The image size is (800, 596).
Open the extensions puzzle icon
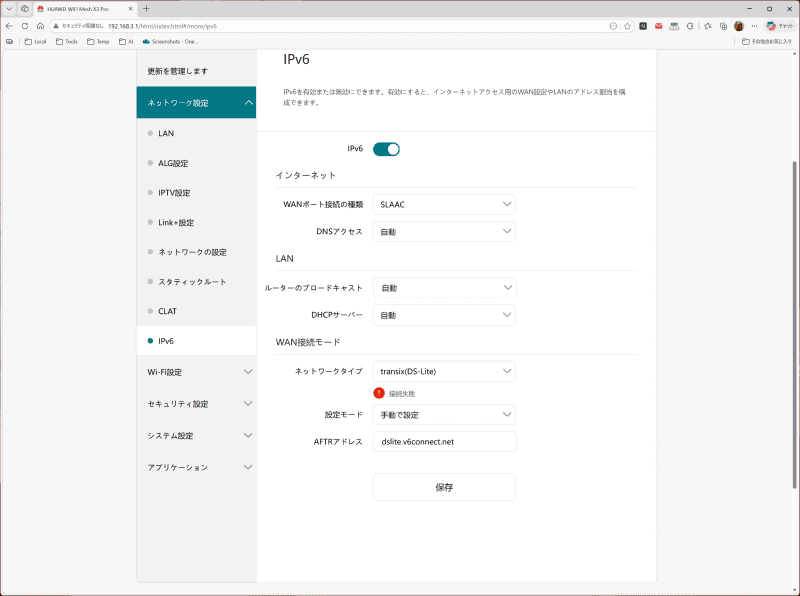[690, 26]
